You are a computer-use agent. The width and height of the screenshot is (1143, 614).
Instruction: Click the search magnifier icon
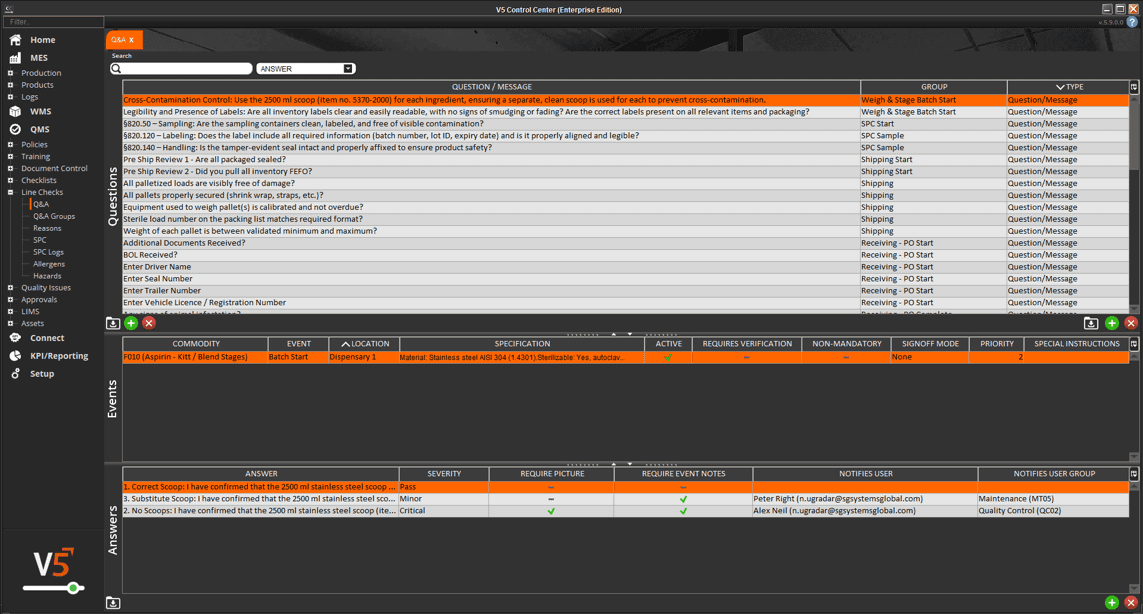(x=116, y=69)
